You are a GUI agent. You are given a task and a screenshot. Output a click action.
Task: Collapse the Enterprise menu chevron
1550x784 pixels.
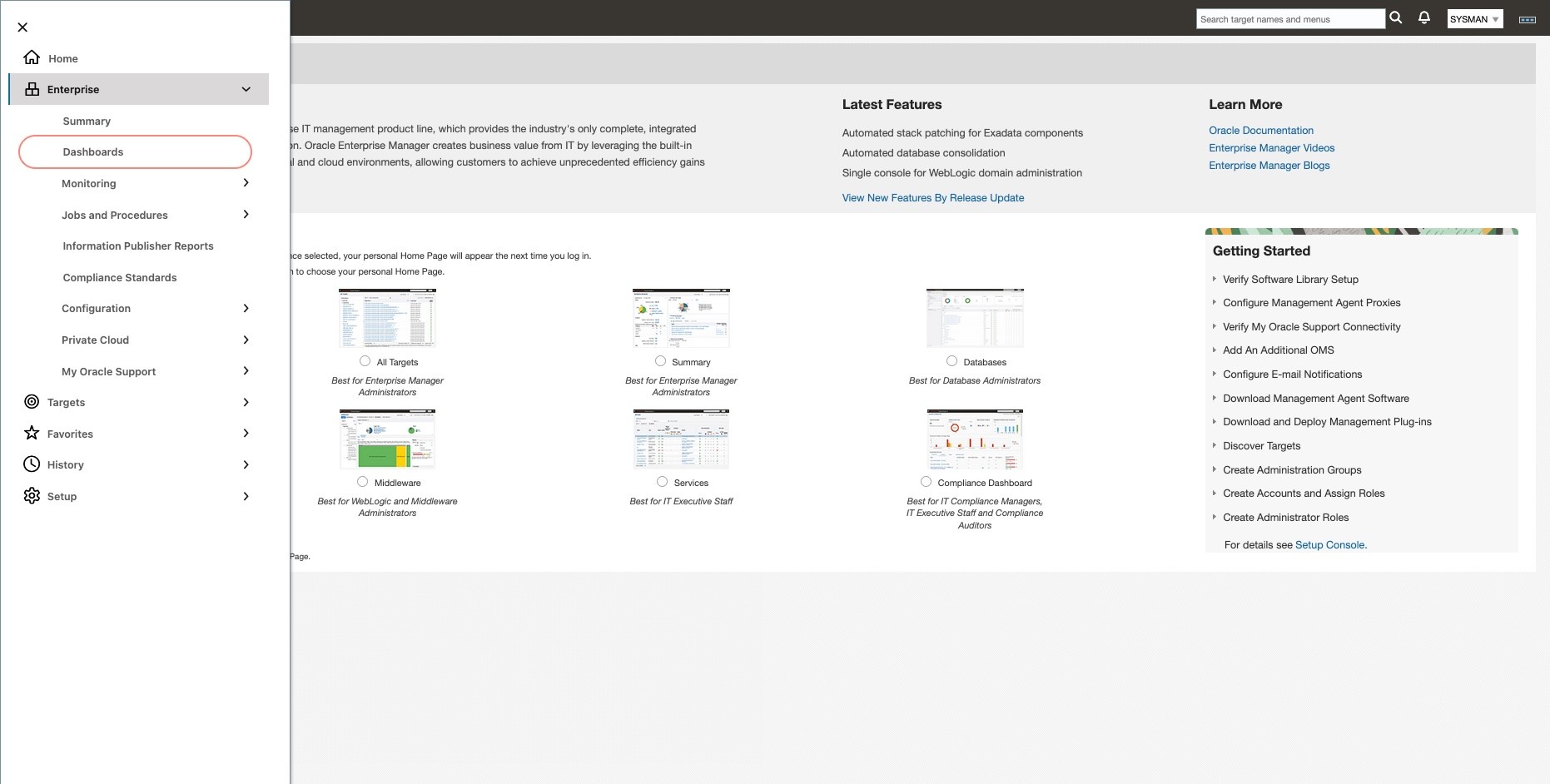pyautogui.click(x=246, y=89)
